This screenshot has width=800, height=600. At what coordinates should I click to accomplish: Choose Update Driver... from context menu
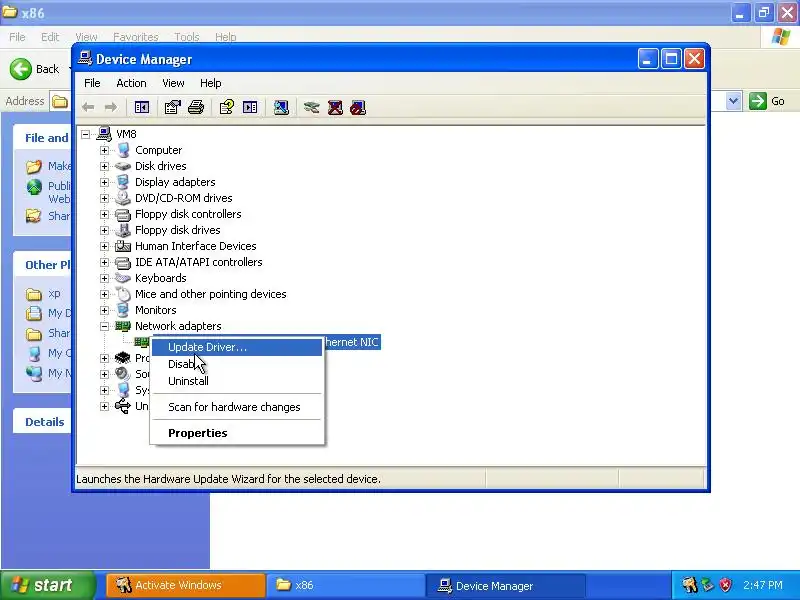pos(237,347)
